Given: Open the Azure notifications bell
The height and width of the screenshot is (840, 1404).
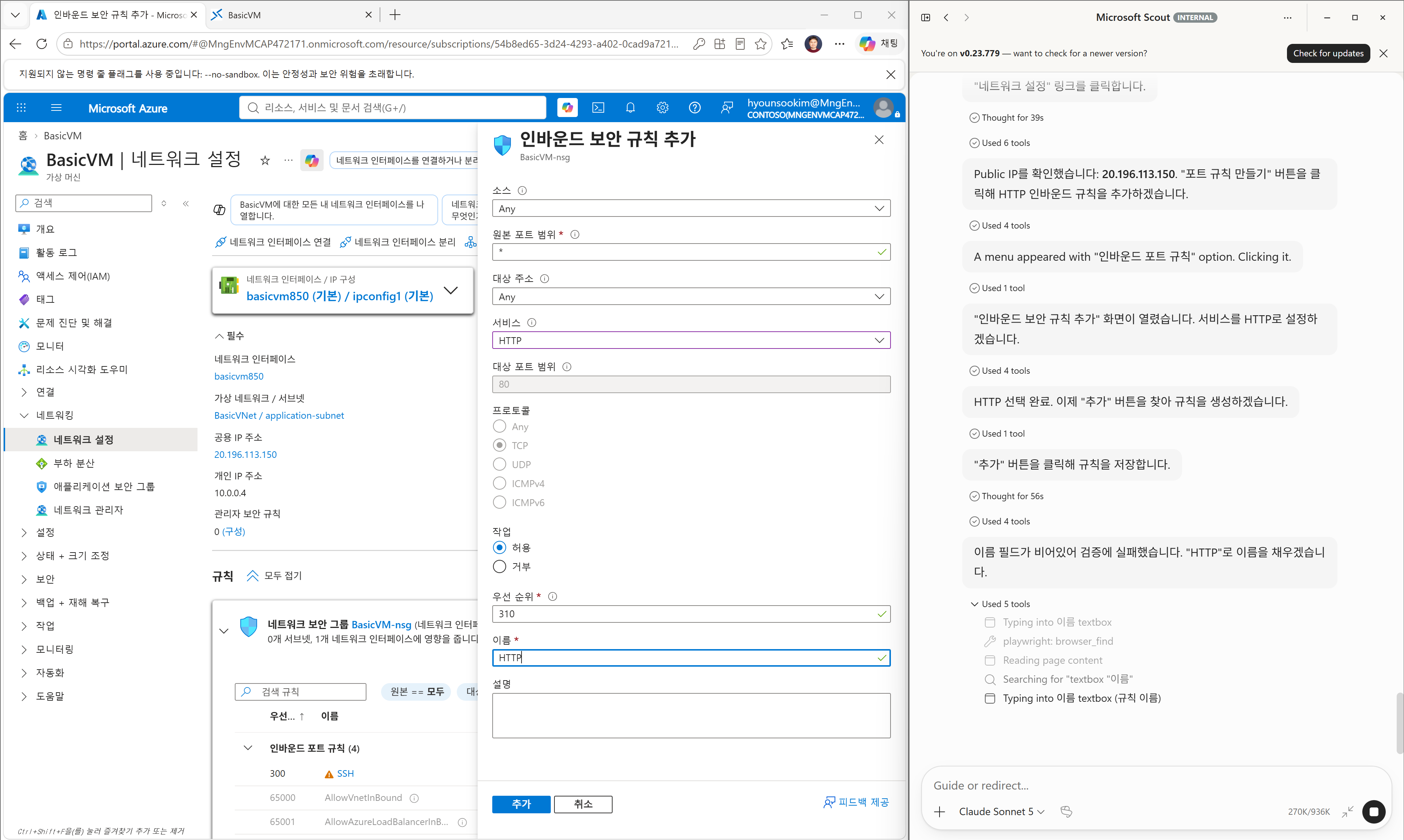Looking at the screenshot, I should 631,108.
